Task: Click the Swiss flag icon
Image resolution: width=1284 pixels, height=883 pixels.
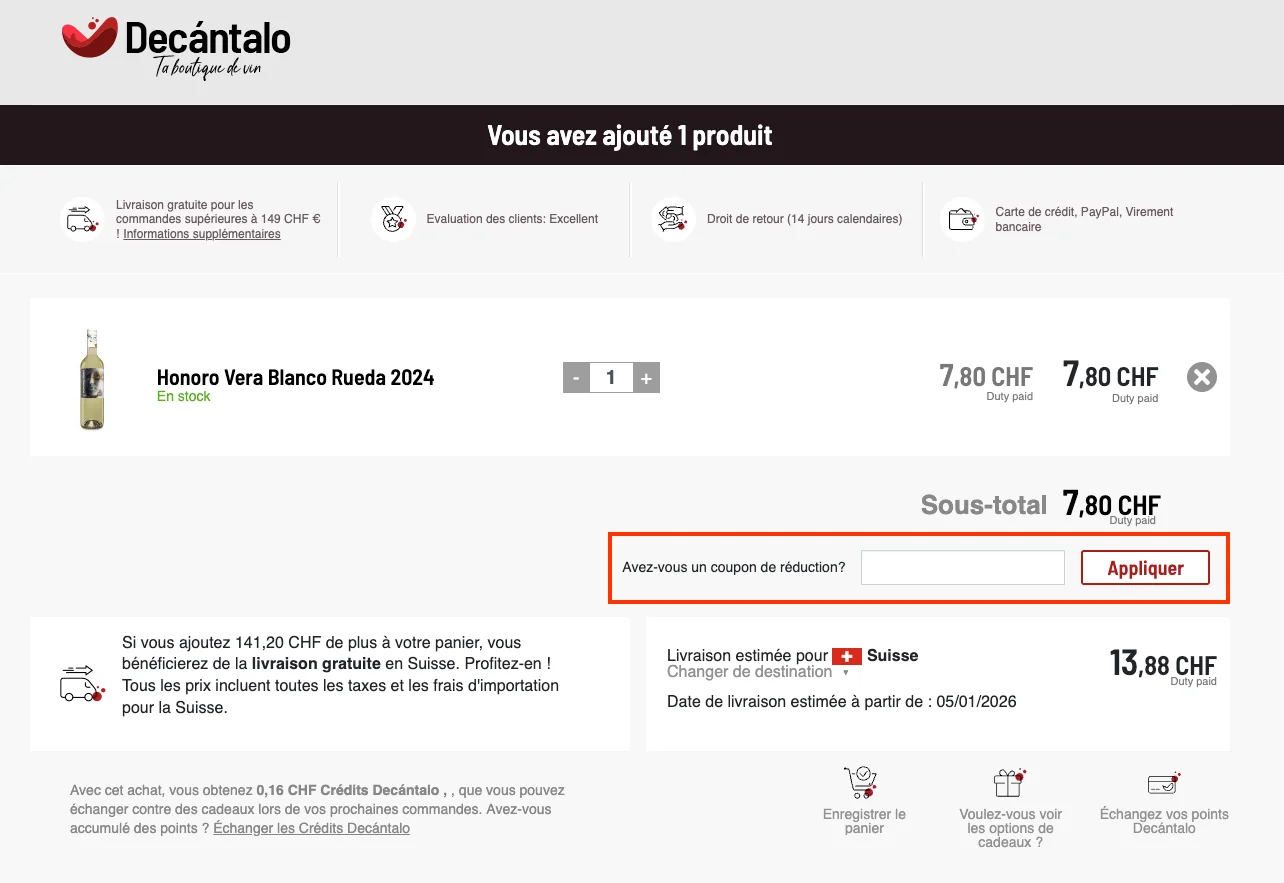Action: click(x=846, y=656)
